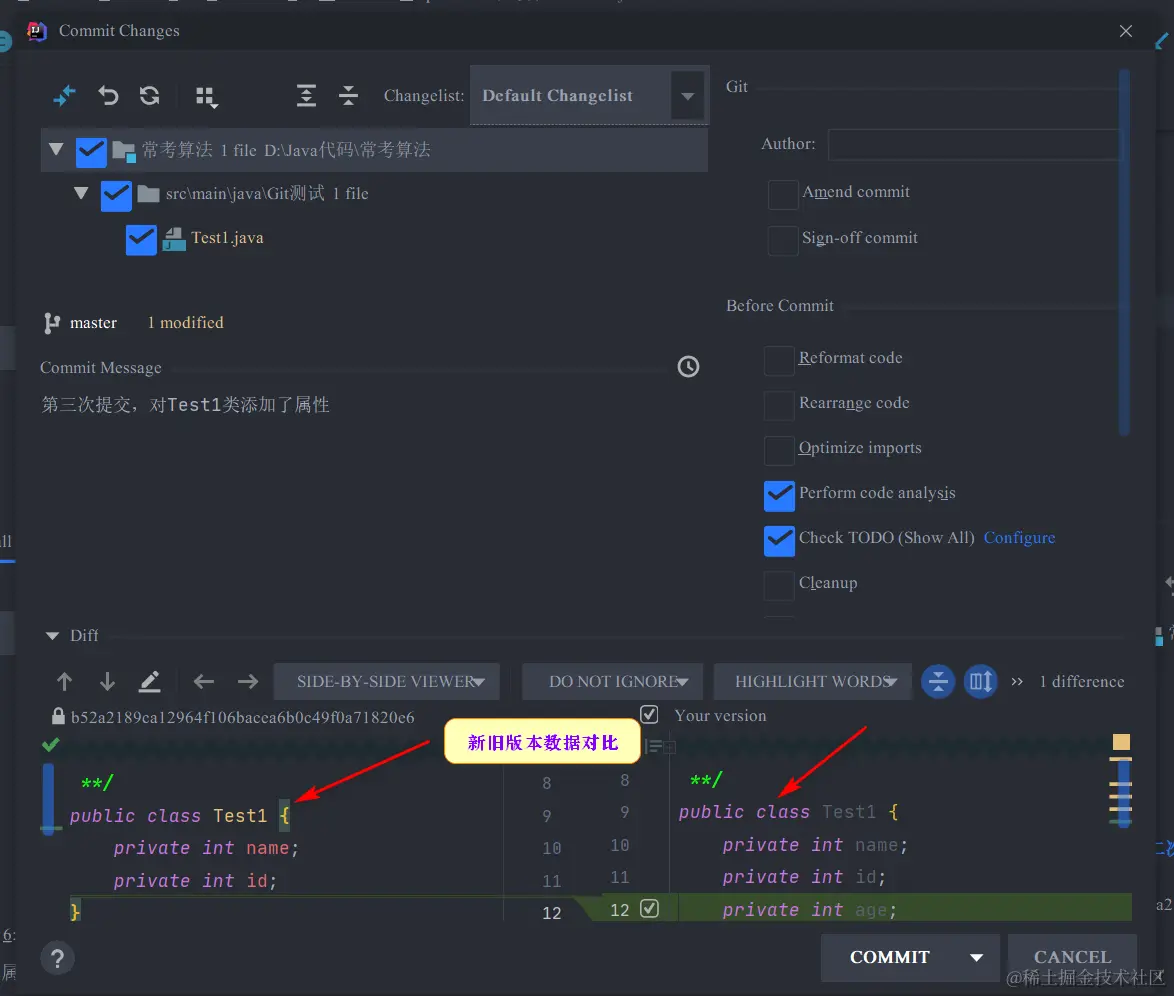The height and width of the screenshot is (996, 1174).
Task: Toggle Your version include checkbox
Action: [649, 714]
